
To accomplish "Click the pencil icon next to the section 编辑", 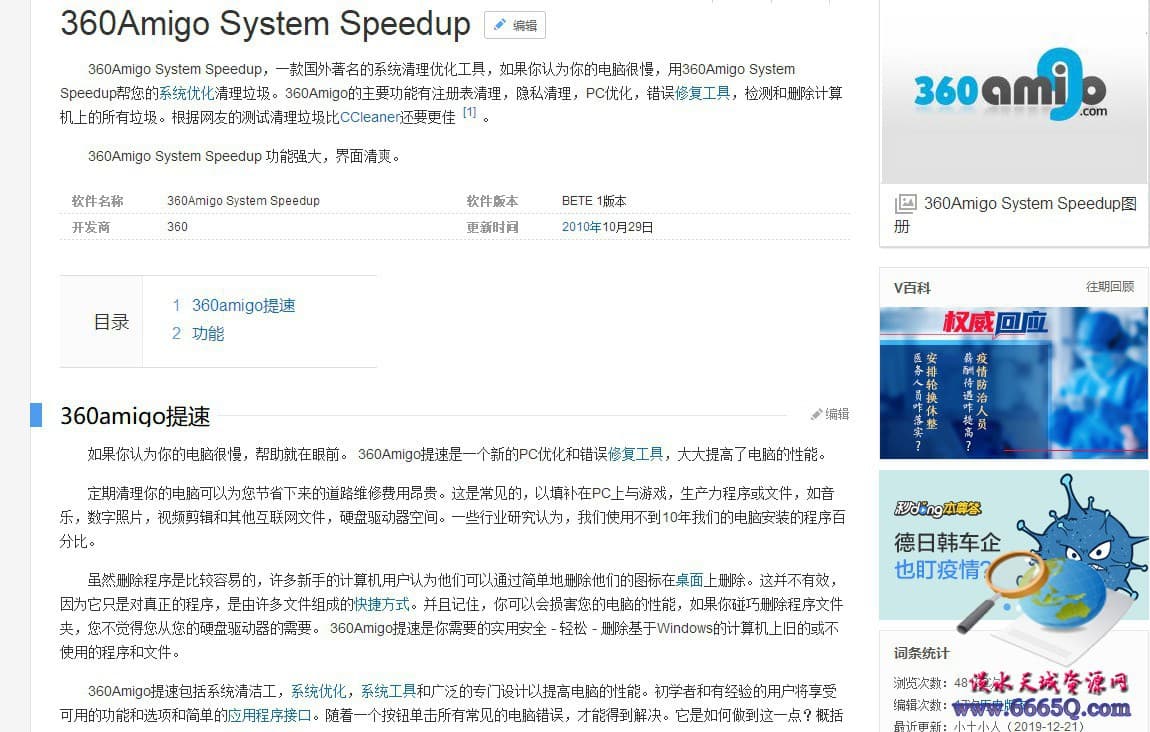I will point(816,414).
